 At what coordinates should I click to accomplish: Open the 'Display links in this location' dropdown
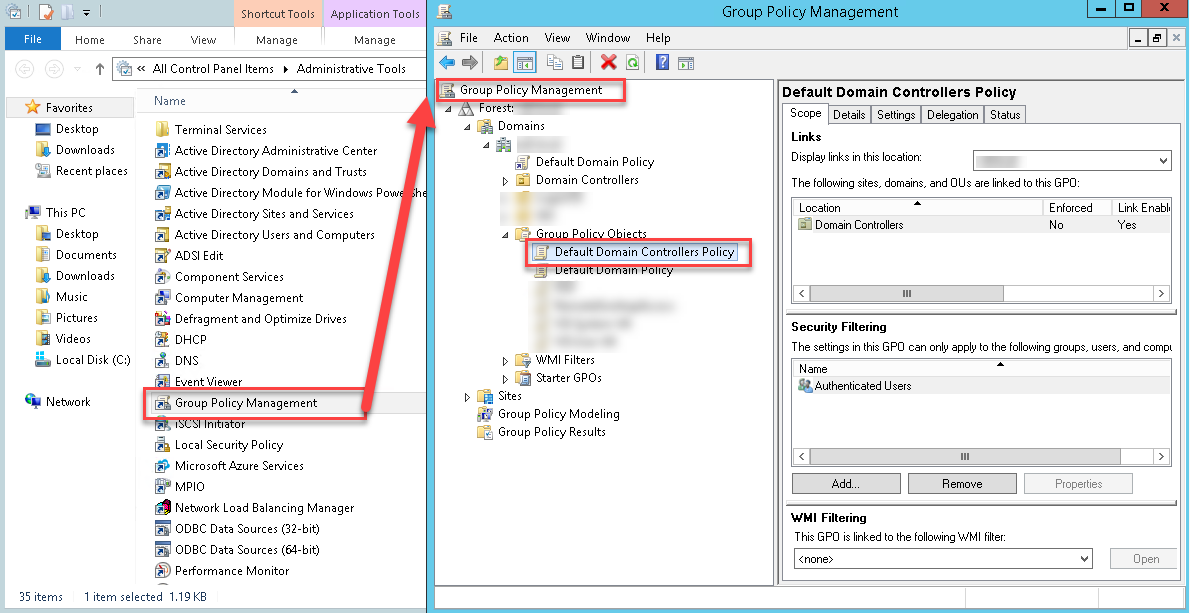(x=1071, y=161)
